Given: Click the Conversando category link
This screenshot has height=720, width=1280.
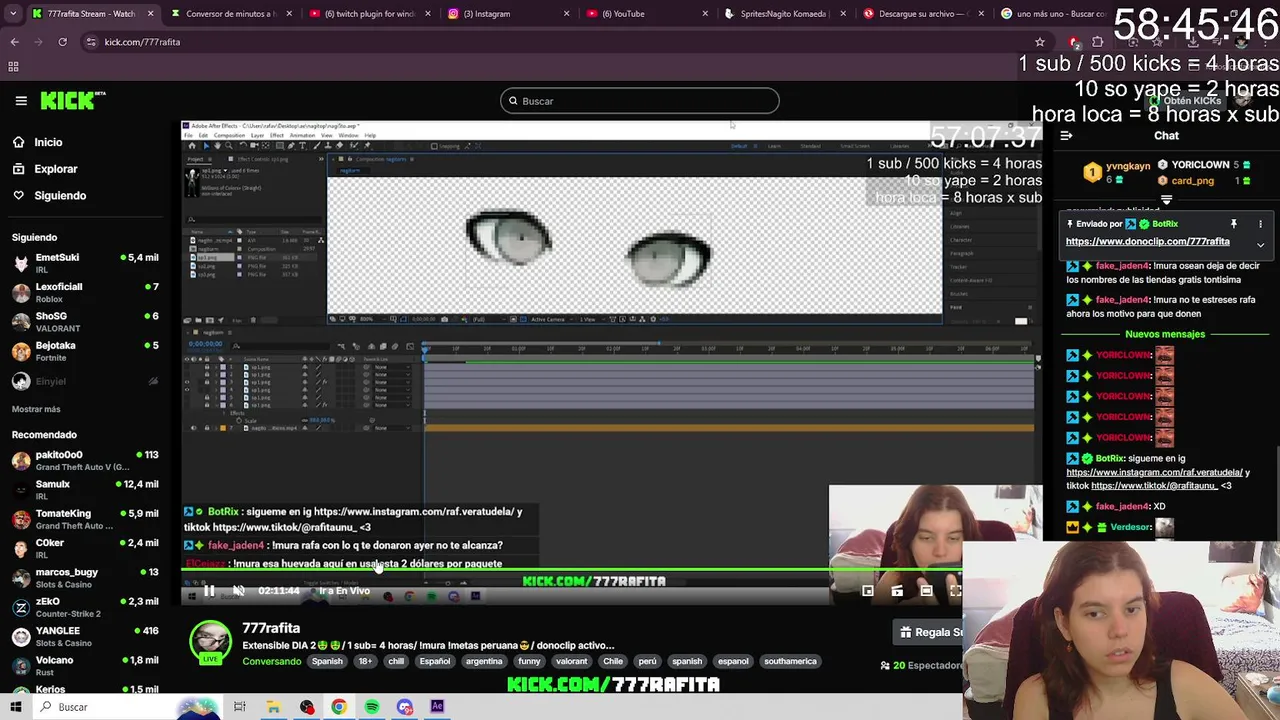Looking at the screenshot, I should pyautogui.click(x=271, y=661).
